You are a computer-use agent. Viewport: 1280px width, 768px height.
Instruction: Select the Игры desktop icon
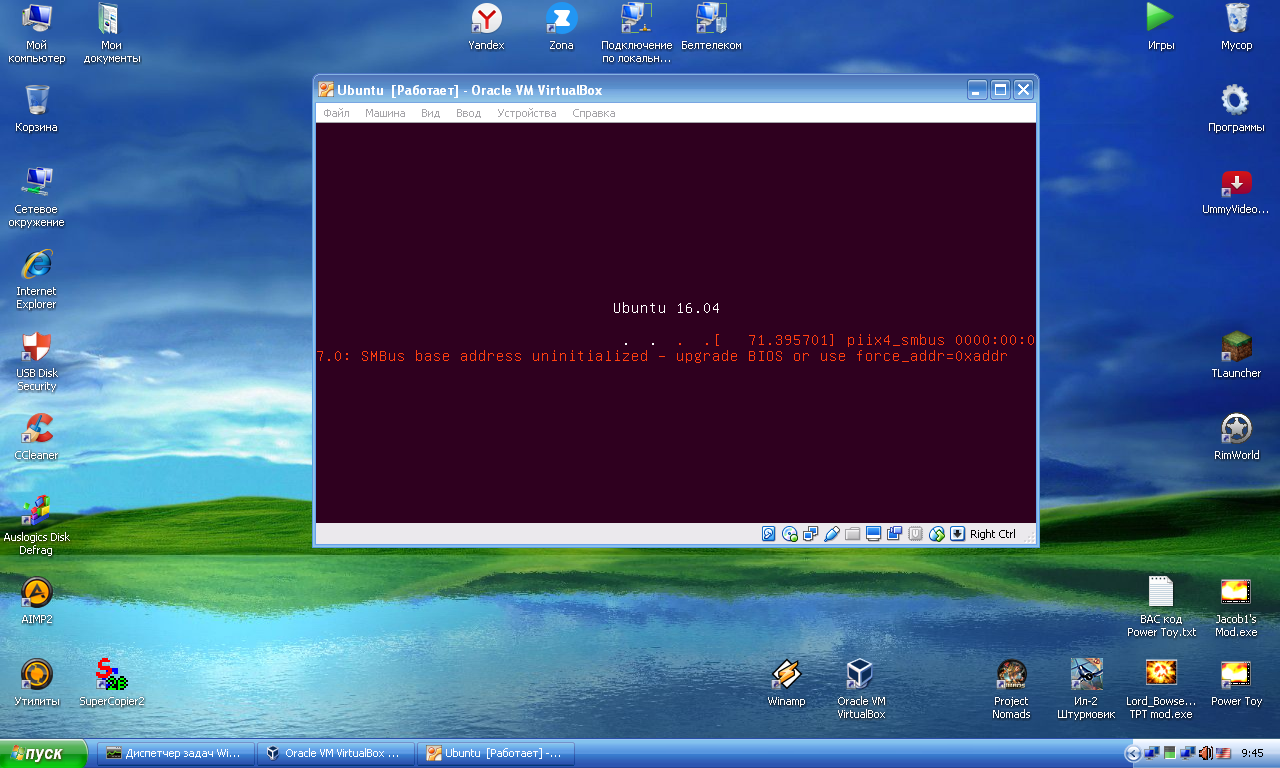pyautogui.click(x=1161, y=26)
